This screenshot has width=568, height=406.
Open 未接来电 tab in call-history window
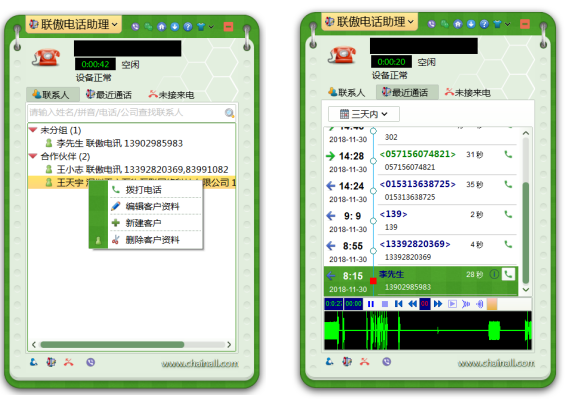(468, 92)
